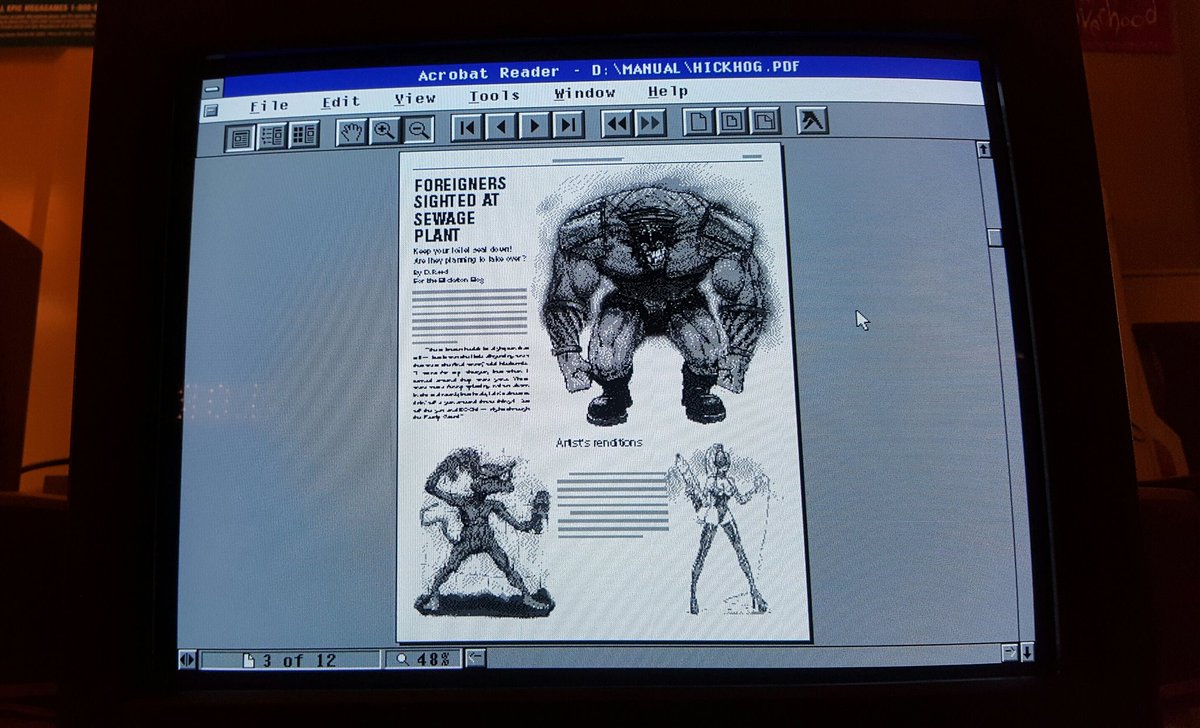Screen dimensions: 1200x728
Task: Show Thumbnails and Page view
Action: click(303, 135)
